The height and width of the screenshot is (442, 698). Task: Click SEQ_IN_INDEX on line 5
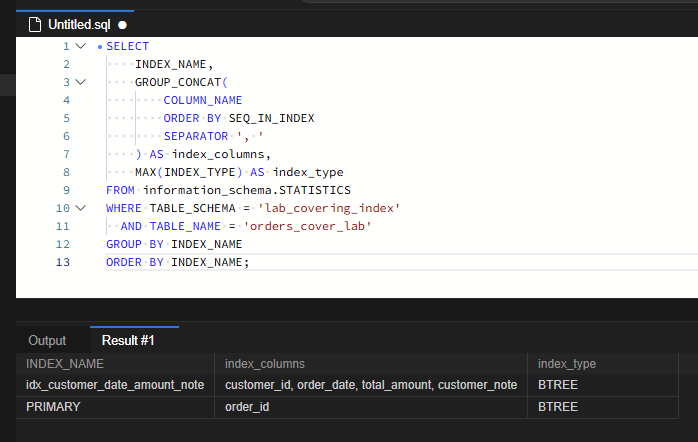click(x=271, y=118)
